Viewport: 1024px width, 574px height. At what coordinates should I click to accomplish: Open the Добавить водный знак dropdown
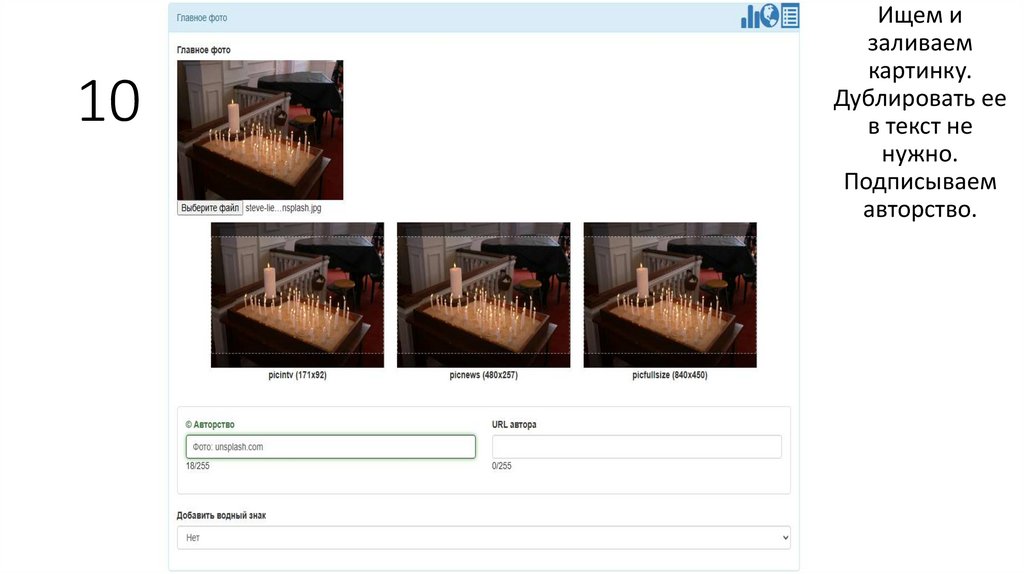pos(483,537)
